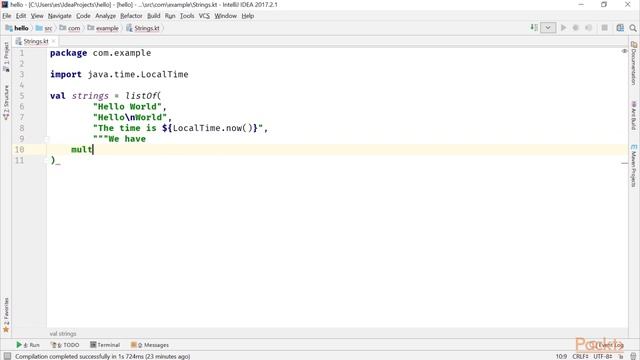Click Run with Coverage icon

point(588,28)
